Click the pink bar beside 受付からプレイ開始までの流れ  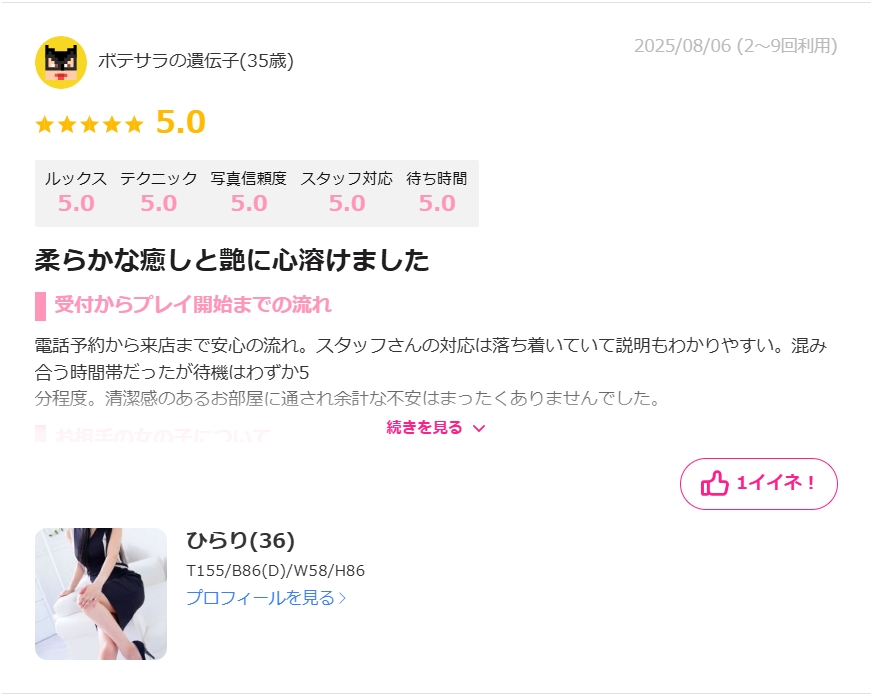tap(40, 306)
